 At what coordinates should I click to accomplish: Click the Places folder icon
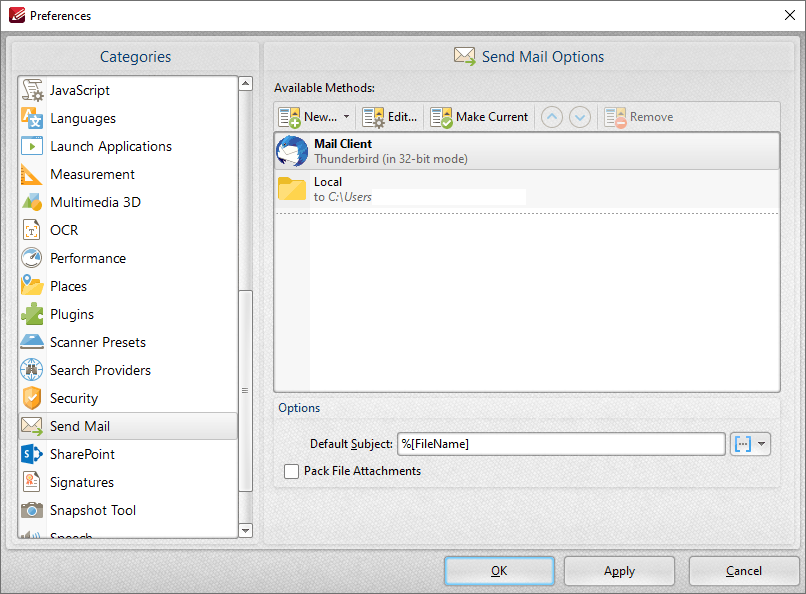32,286
